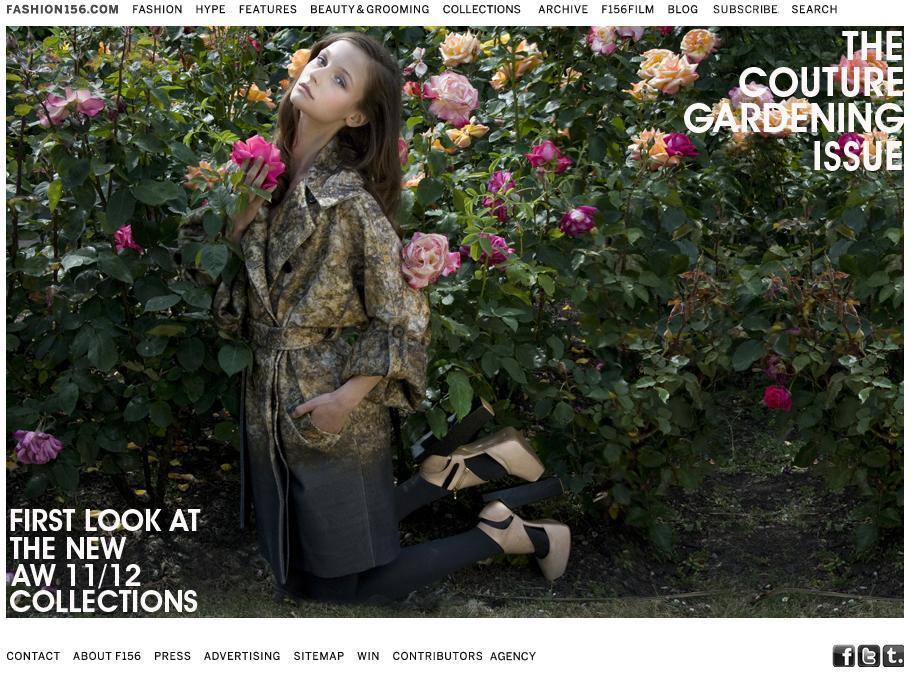Open the COLLECTIONS menu item
Image resolution: width=911 pixels, height=675 pixels.
[x=482, y=9]
